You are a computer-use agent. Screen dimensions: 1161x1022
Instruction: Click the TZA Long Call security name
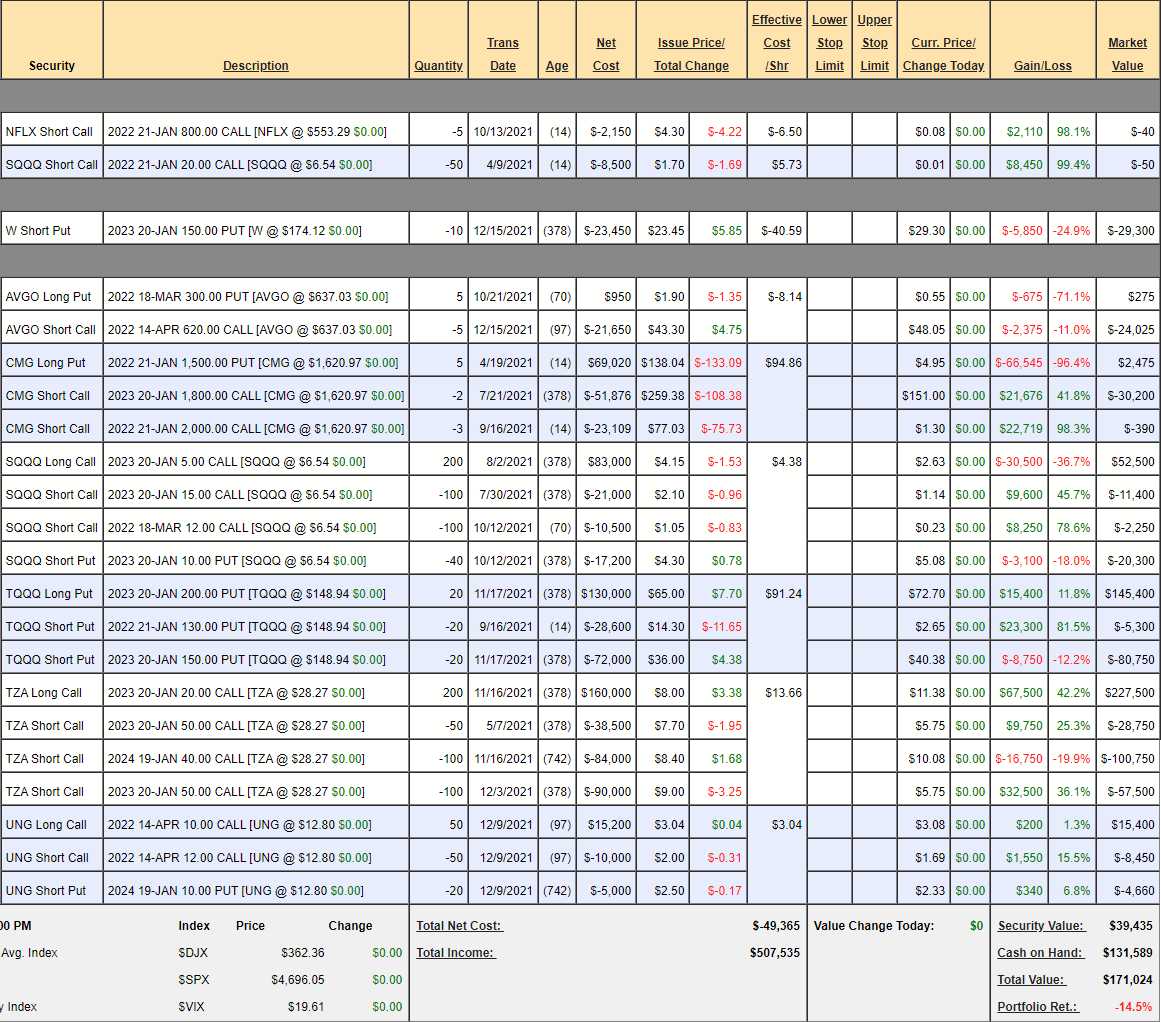44,693
